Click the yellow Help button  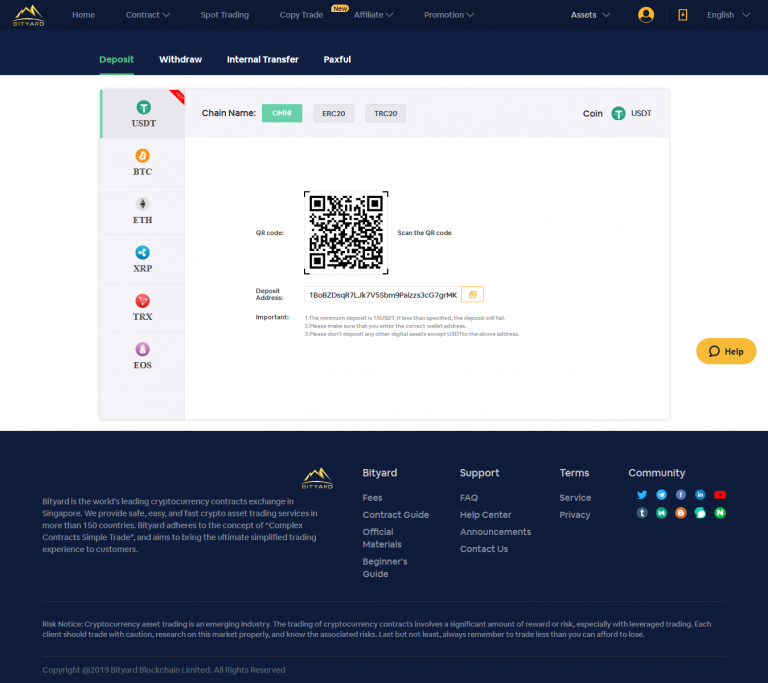(726, 351)
